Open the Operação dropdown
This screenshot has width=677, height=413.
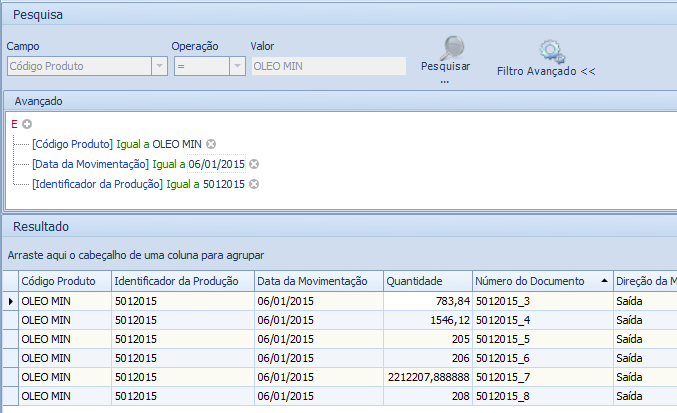pyautogui.click(x=237, y=66)
